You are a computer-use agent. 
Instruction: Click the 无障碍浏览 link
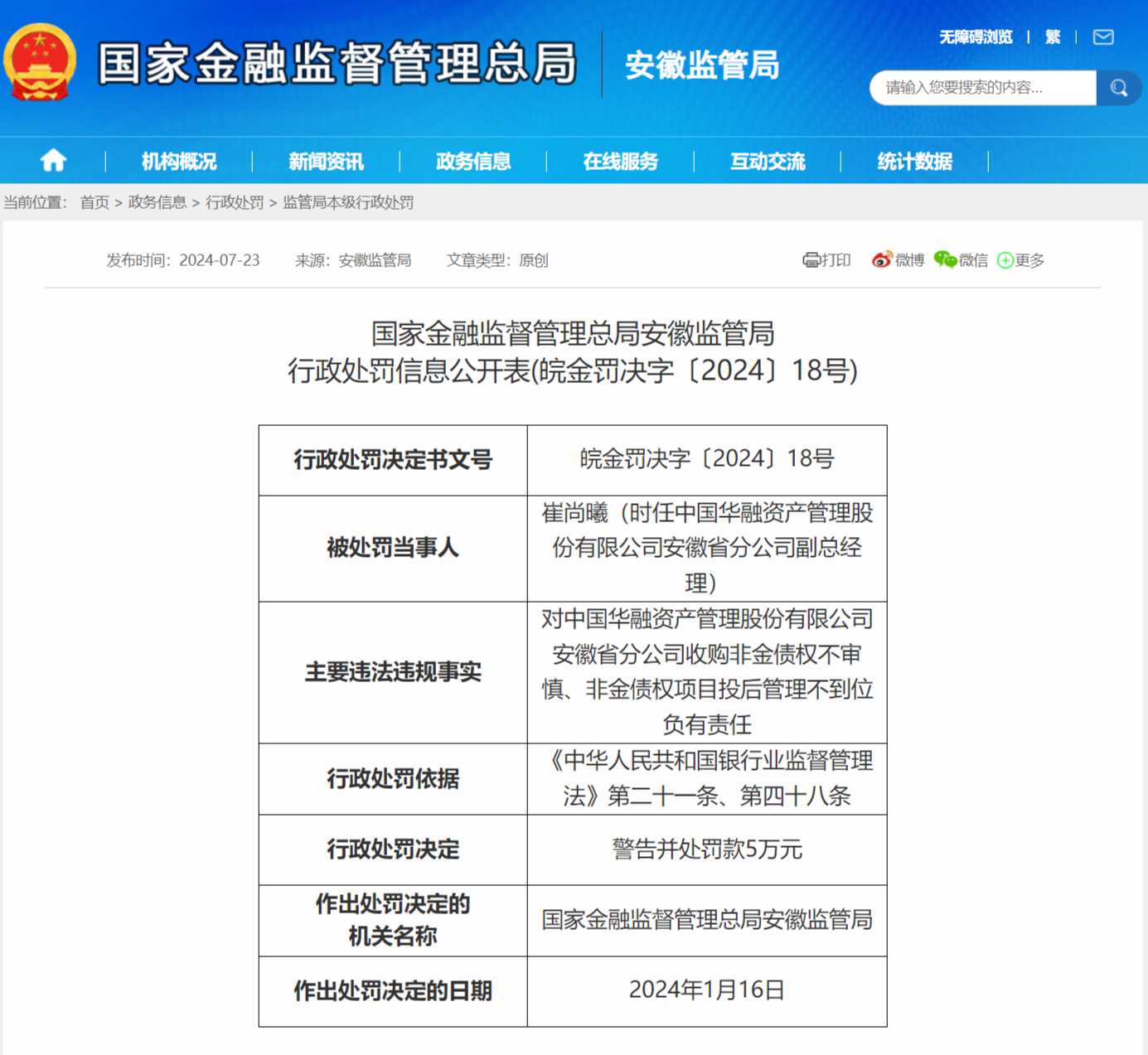976,37
